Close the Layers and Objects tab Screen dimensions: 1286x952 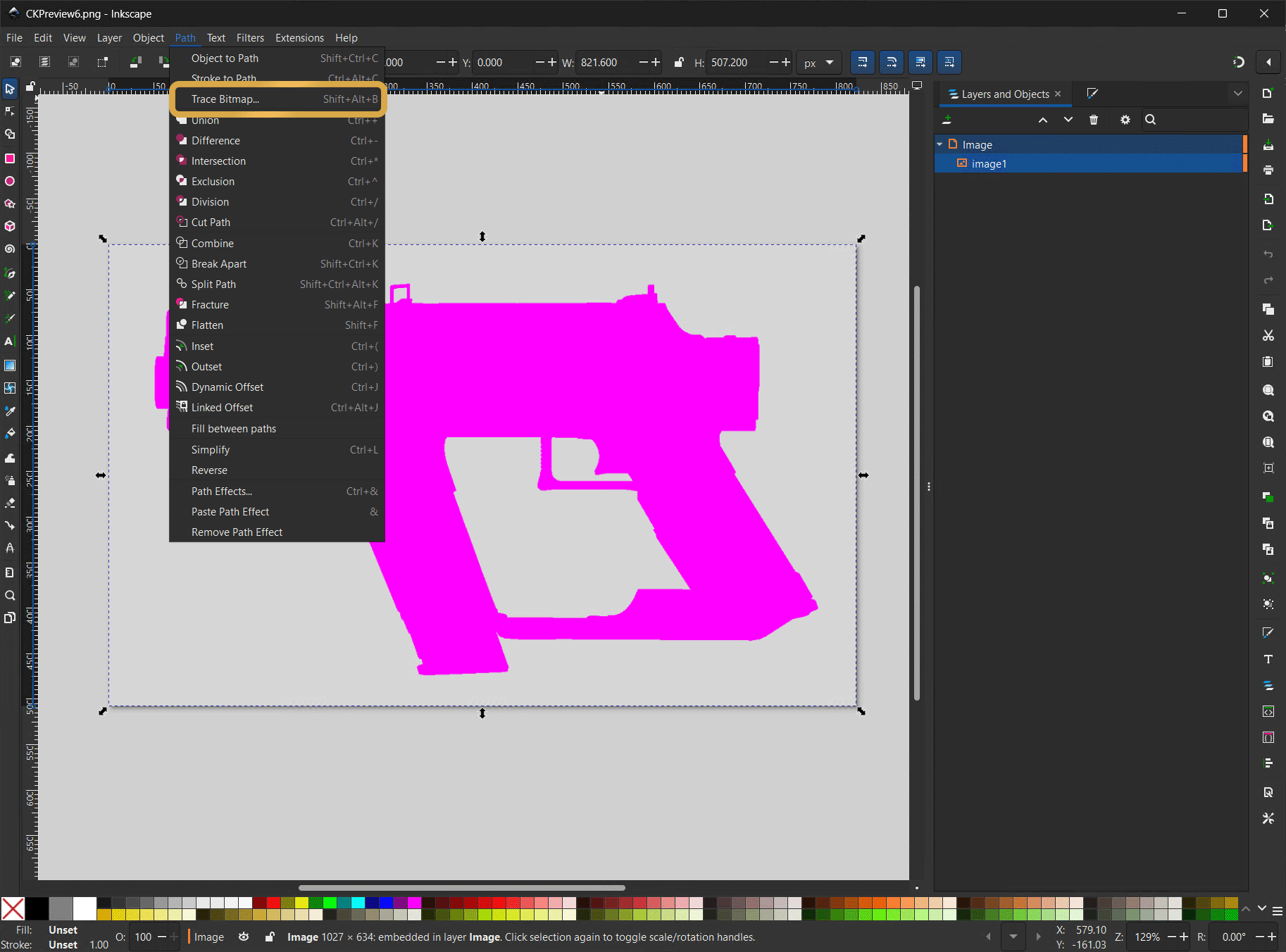coord(1058,94)
